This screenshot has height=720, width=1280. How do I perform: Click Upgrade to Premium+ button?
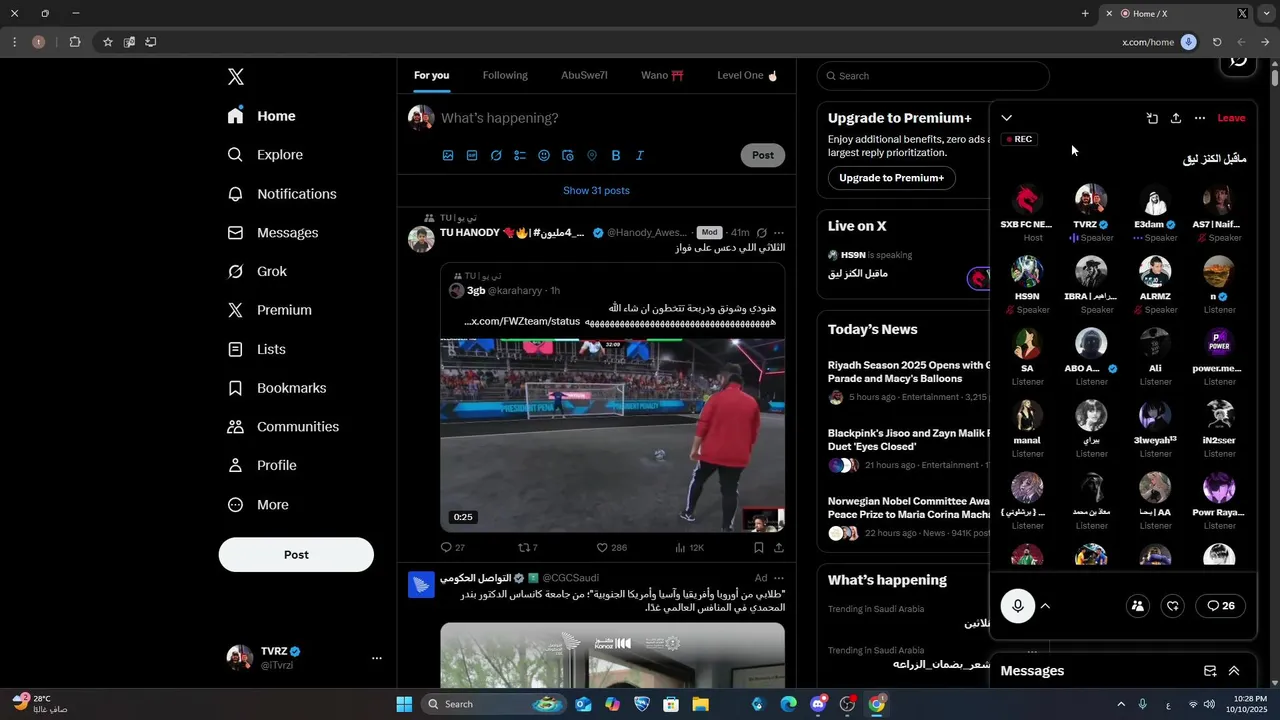(x=891, y=178)
